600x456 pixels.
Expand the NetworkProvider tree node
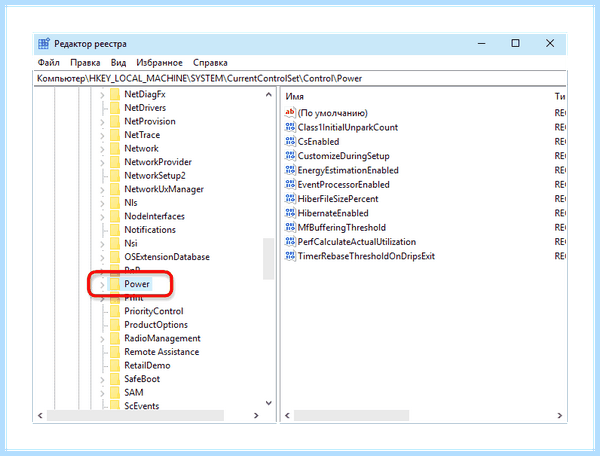click(102, 163)
